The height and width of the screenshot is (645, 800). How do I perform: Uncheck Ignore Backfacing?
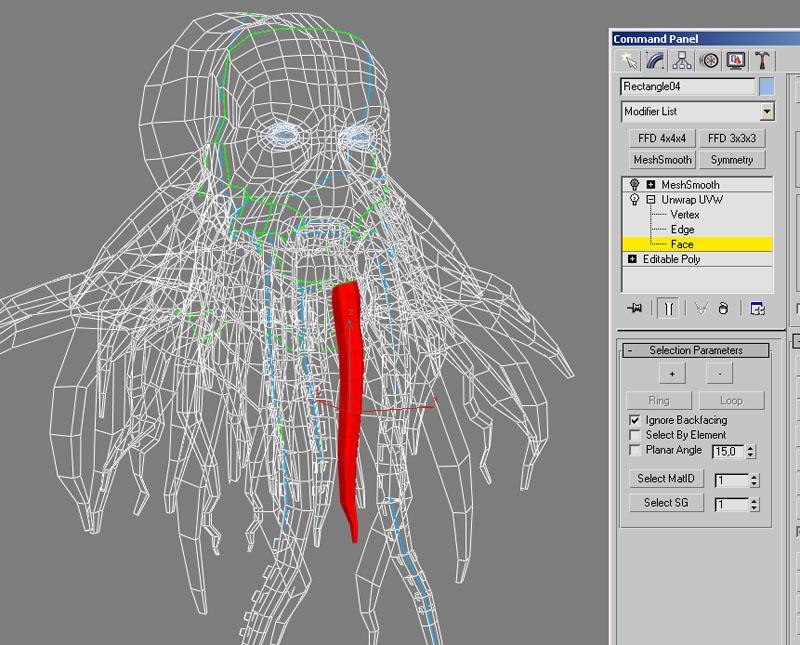point(634,420)
